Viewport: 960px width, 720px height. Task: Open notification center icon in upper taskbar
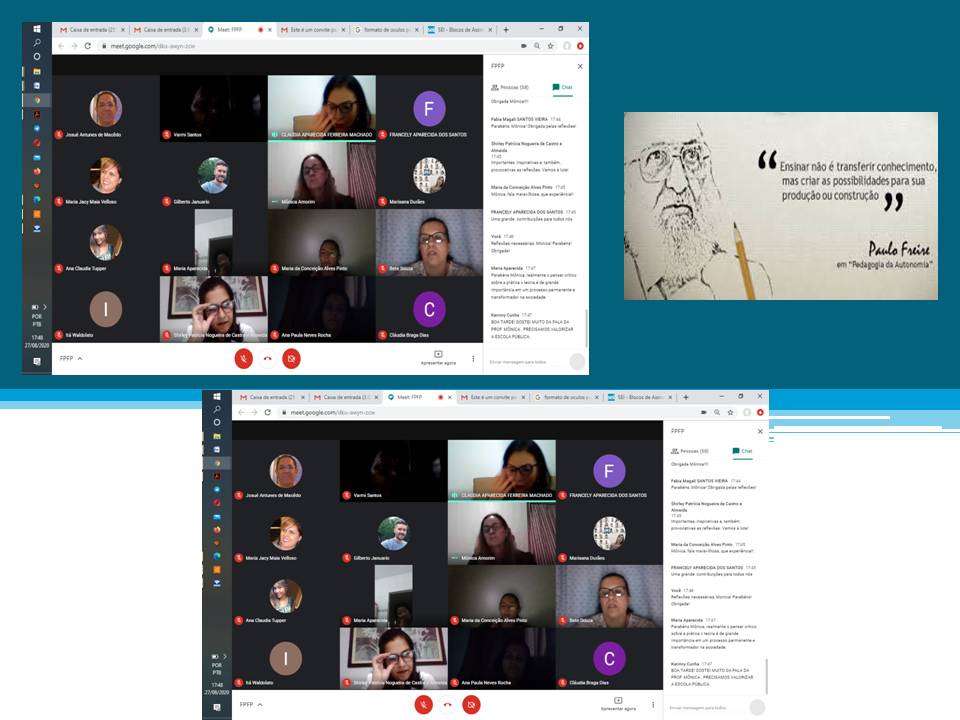[x=37, y=361]
